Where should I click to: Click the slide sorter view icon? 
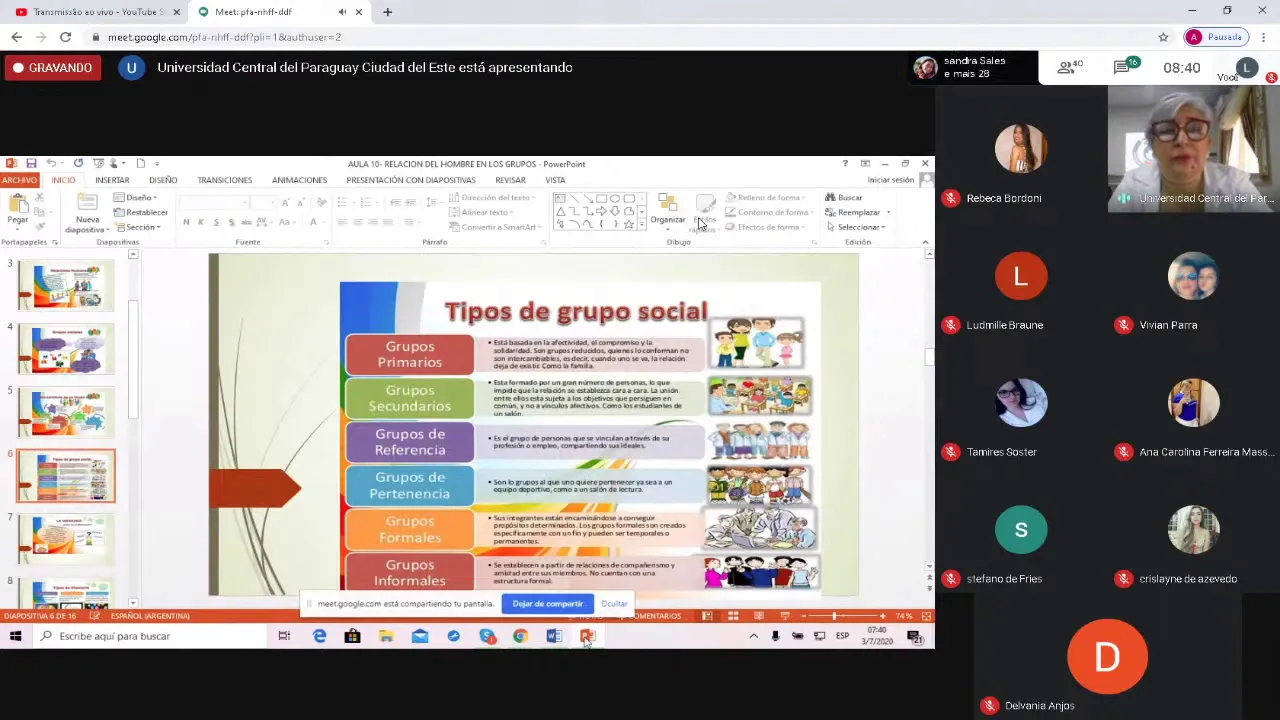click(x=733, y=616)
